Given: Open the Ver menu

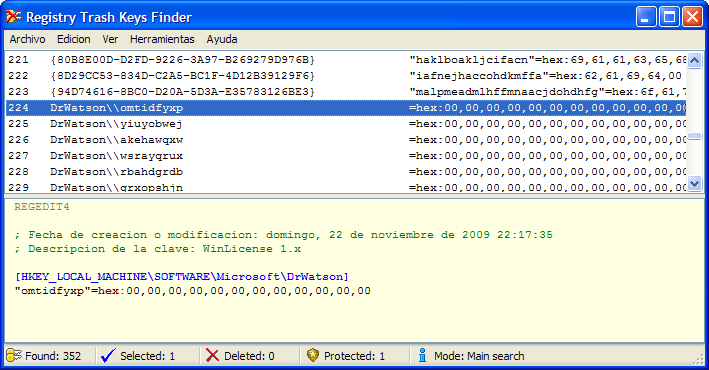Looking at the screenshot, I should 110,39.
